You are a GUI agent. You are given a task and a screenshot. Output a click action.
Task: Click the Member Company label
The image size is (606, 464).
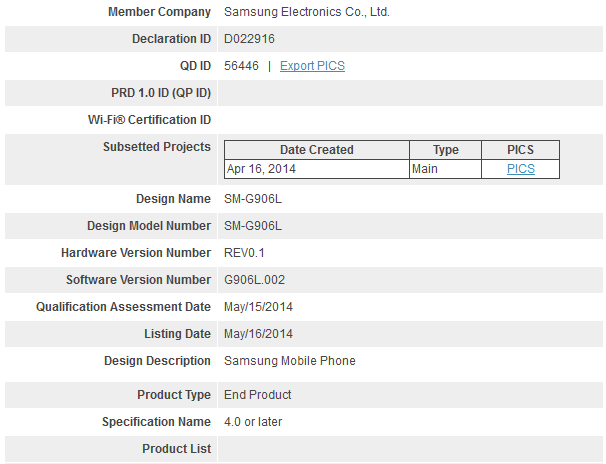[x=159, y=12]
